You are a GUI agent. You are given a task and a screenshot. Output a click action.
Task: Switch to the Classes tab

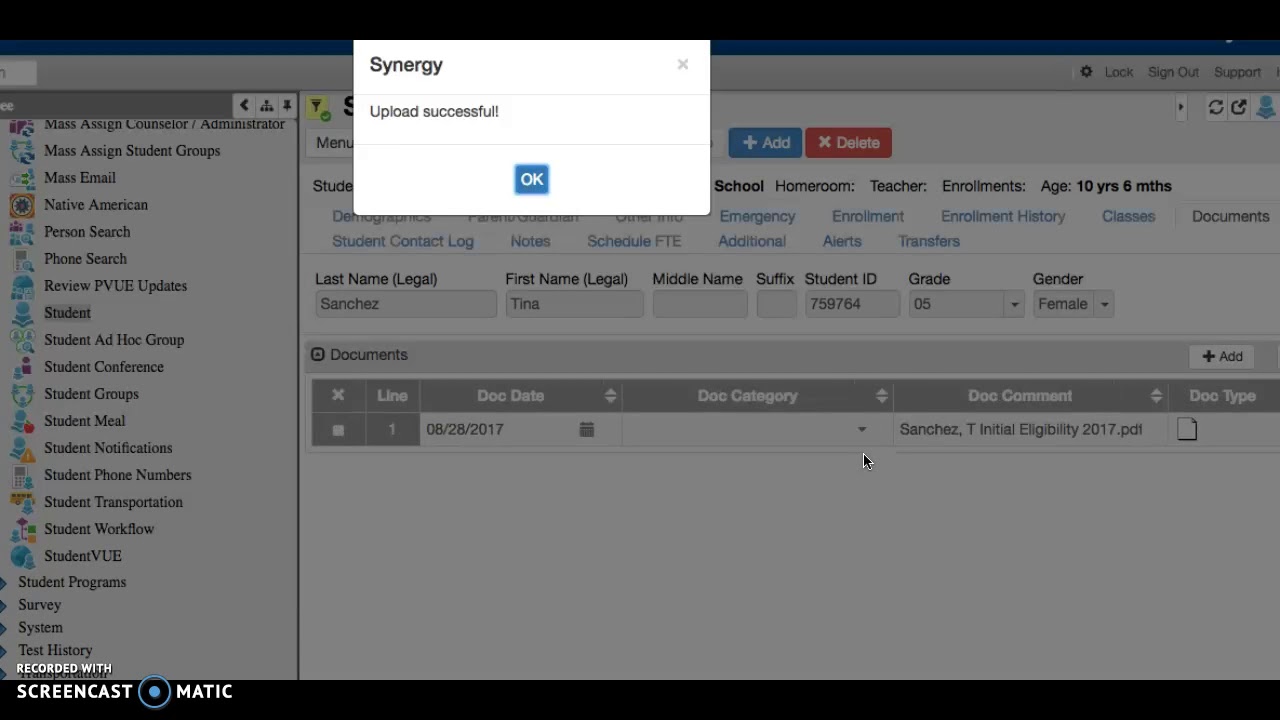[x=1128, y=217]
